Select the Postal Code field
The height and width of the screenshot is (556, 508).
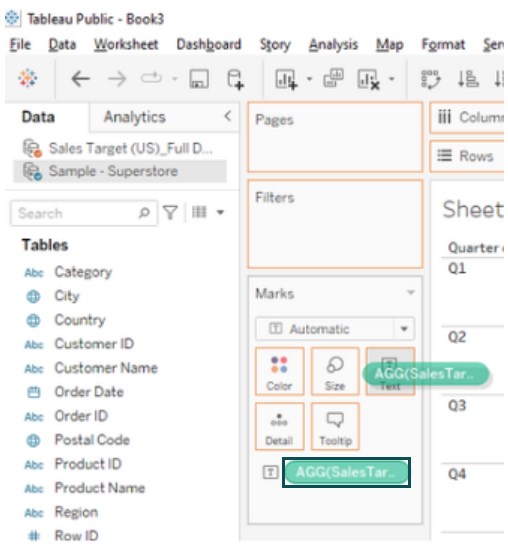[x=92, y=440]
